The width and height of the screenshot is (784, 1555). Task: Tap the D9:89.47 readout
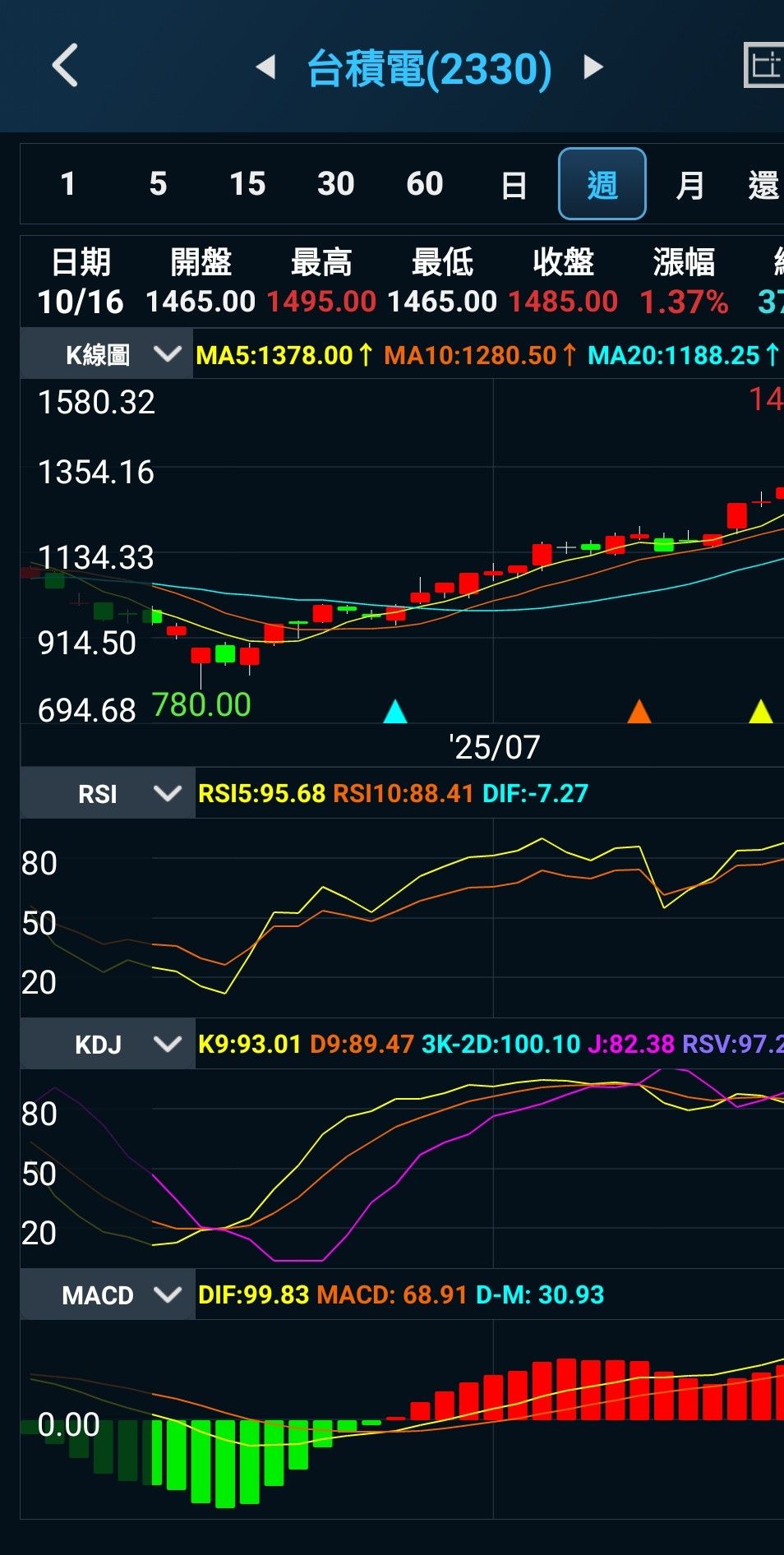click(x=362, y=1044)
